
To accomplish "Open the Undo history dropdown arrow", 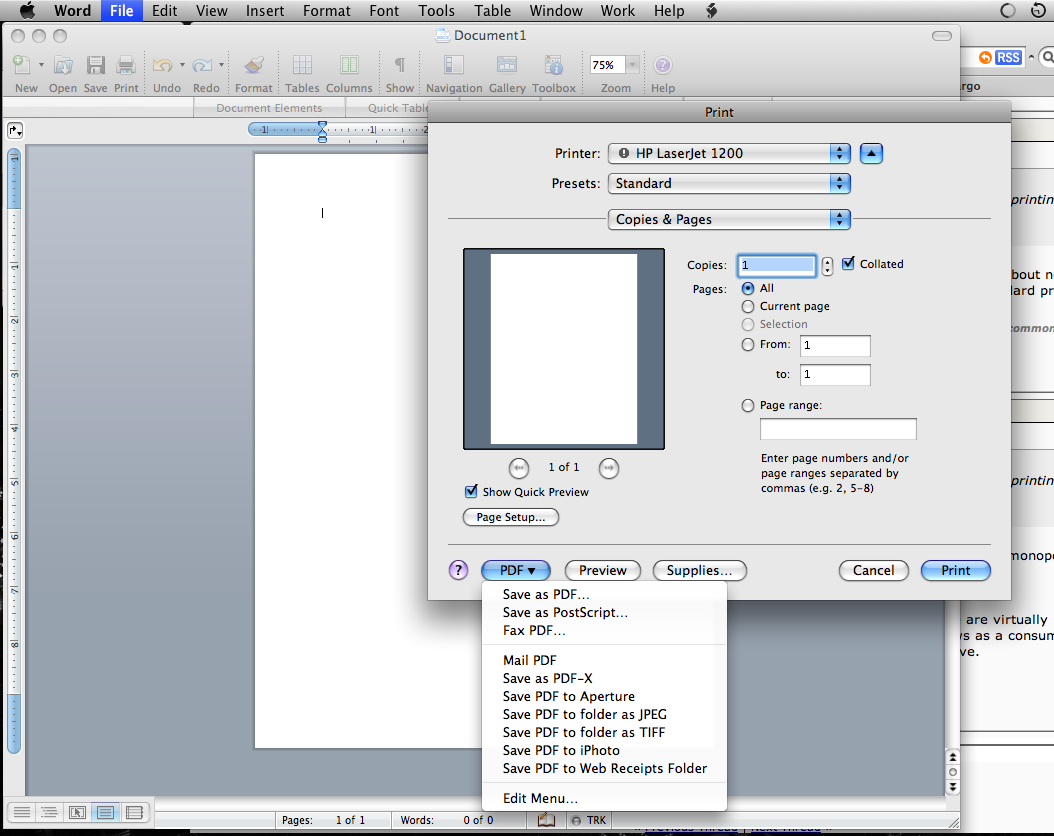I will tap(182, 65).
